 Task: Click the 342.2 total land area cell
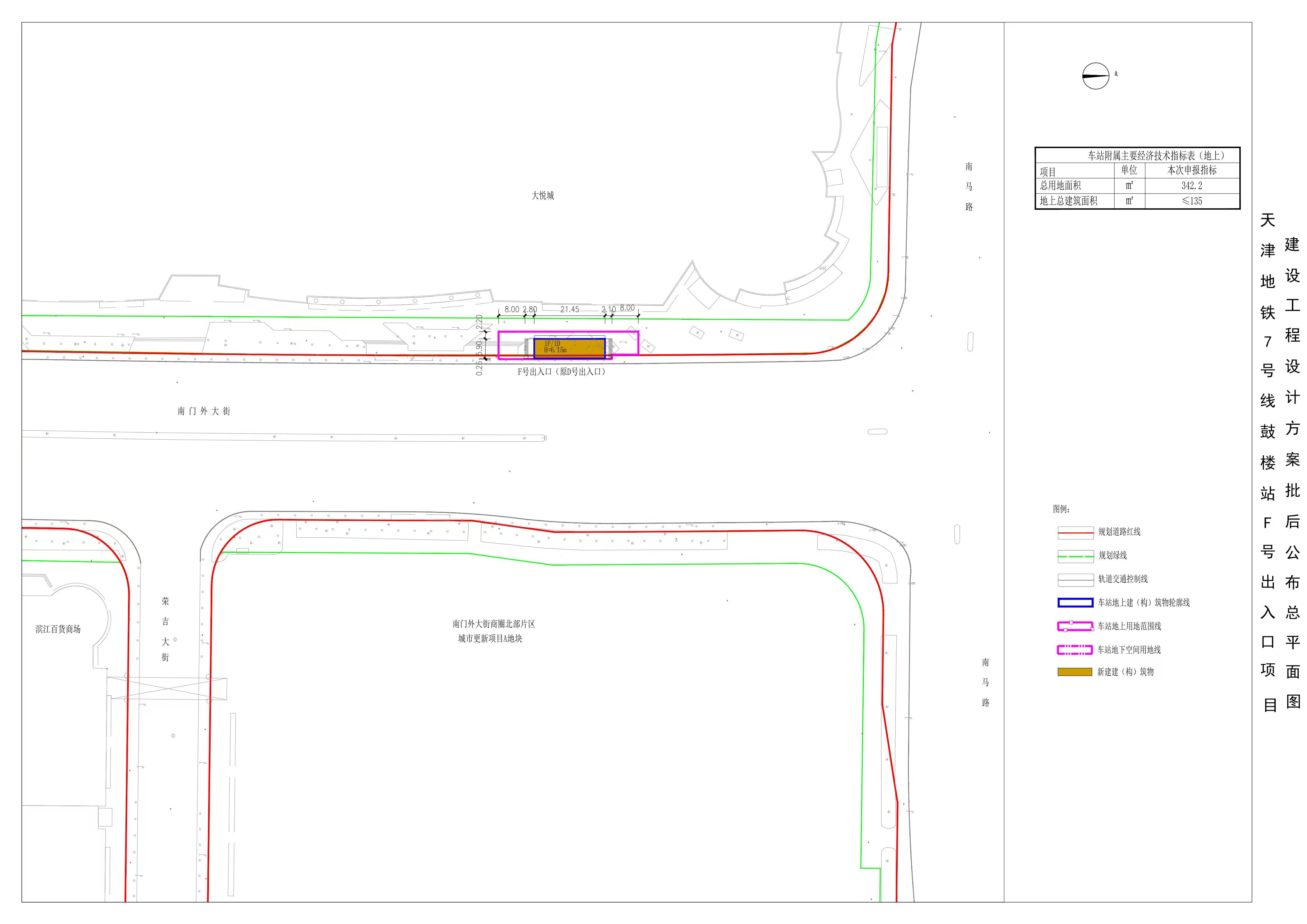pyautogui.click(x=1191, y=185)
